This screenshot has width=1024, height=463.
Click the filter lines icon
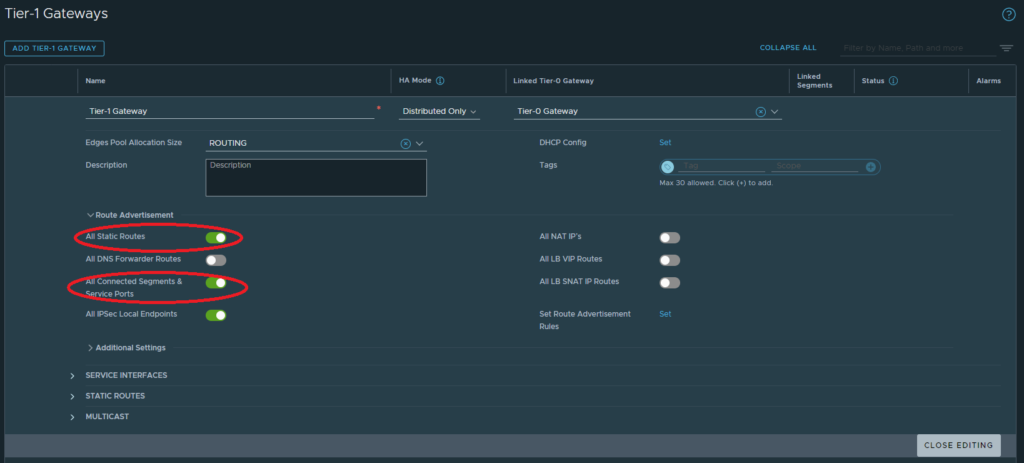point(1006,48)
